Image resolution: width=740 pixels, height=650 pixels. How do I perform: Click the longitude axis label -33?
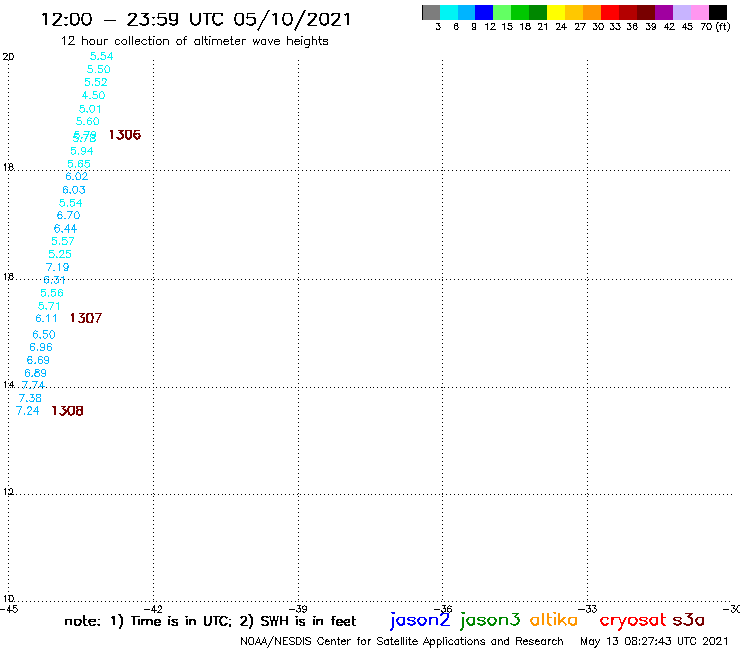pos(588,609)
